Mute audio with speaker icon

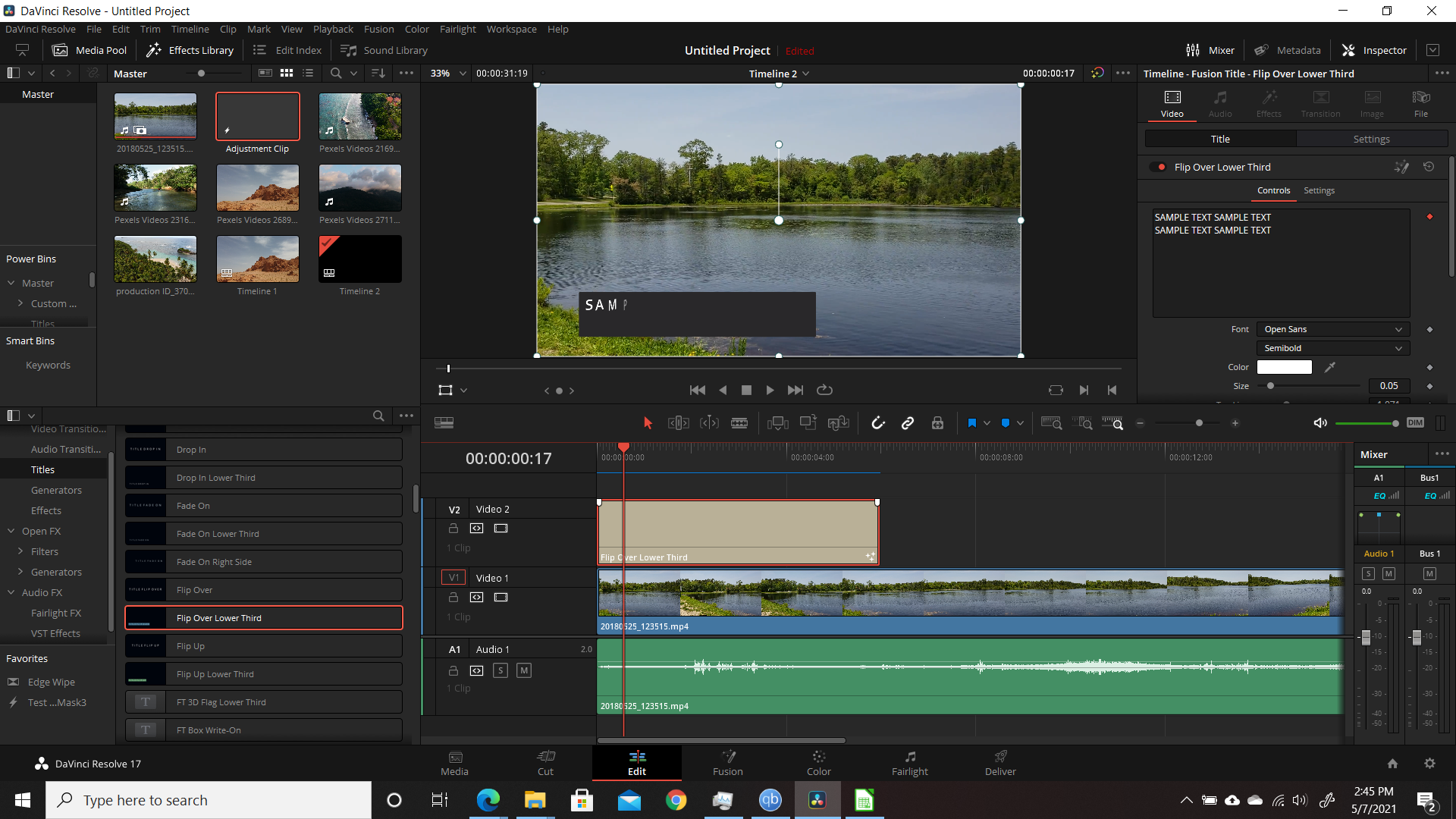1320,423
